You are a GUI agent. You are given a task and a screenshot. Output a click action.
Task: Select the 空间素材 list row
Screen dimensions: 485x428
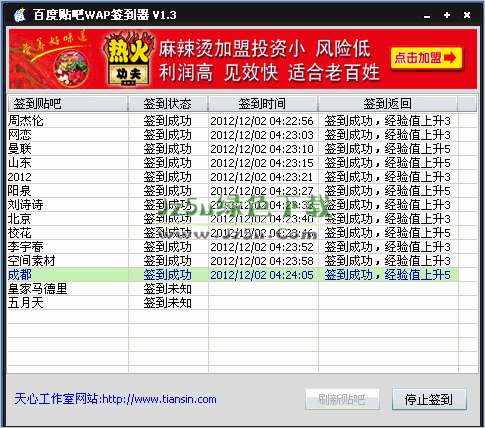tap(233, 261)
